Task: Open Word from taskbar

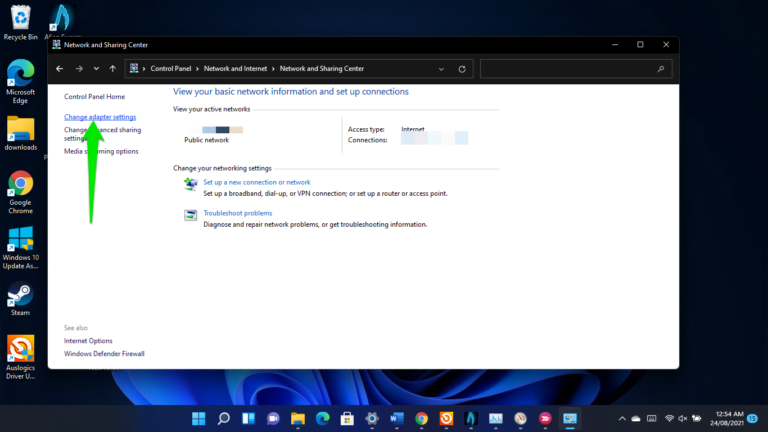Action: (x=397, y=419)
